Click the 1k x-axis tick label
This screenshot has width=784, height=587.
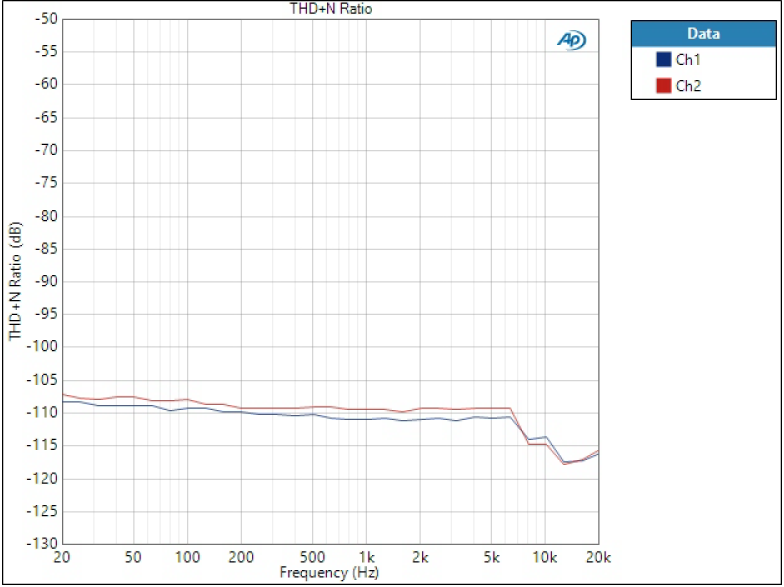click(x=366, y=556)
